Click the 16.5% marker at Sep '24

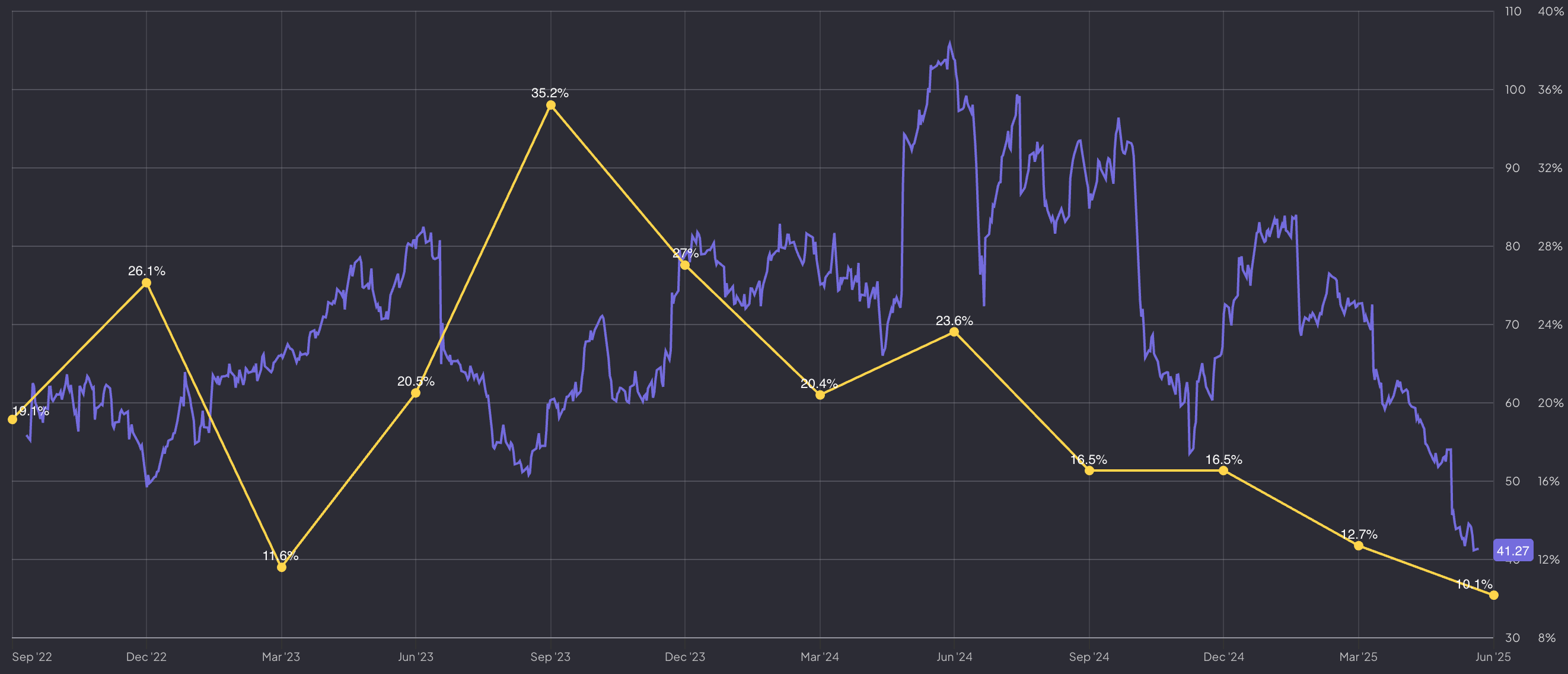pos(1089,470)
